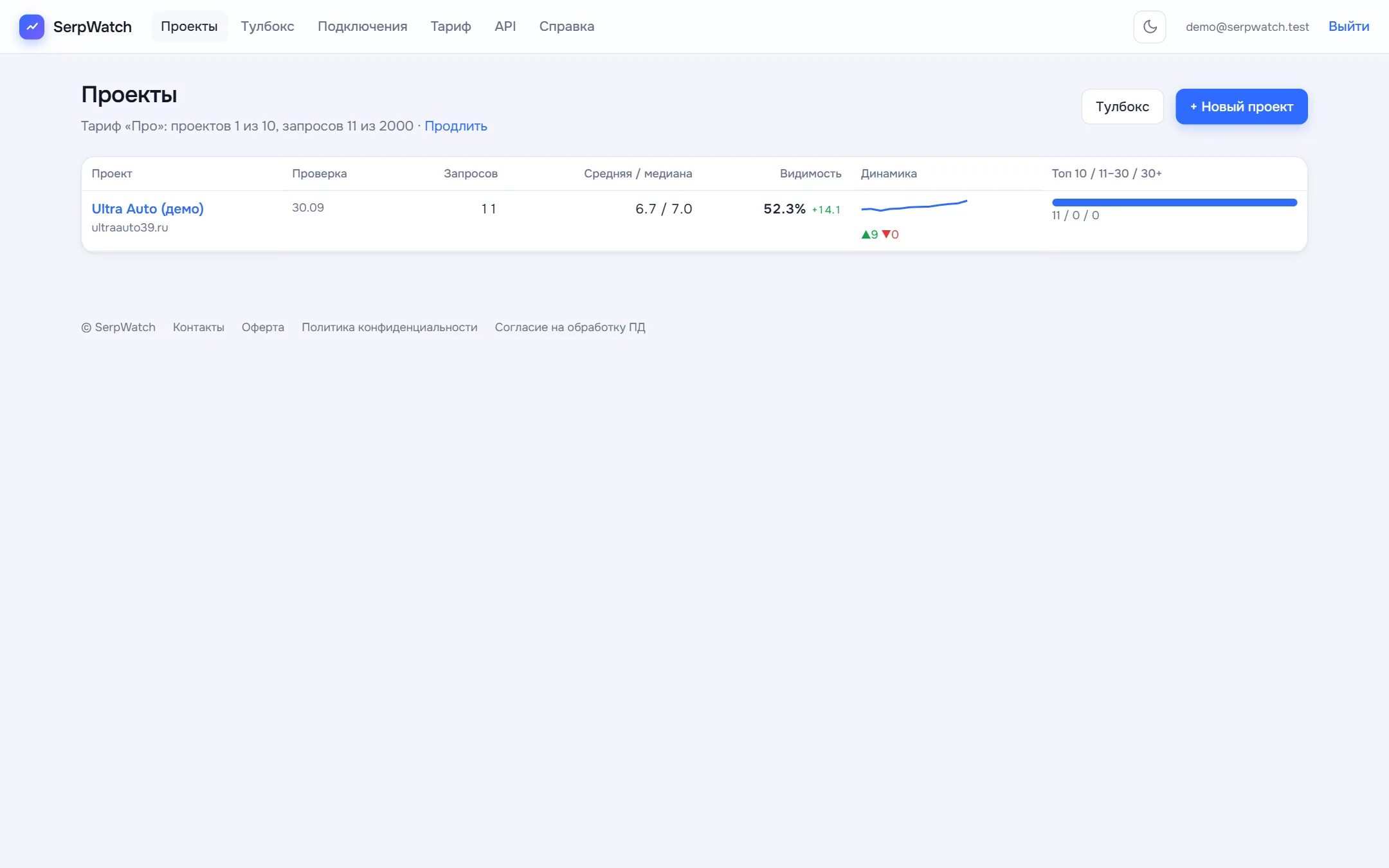Click the +14.1 visibility change
Screen dimensions: 1389x868
(x=826, y=210)
